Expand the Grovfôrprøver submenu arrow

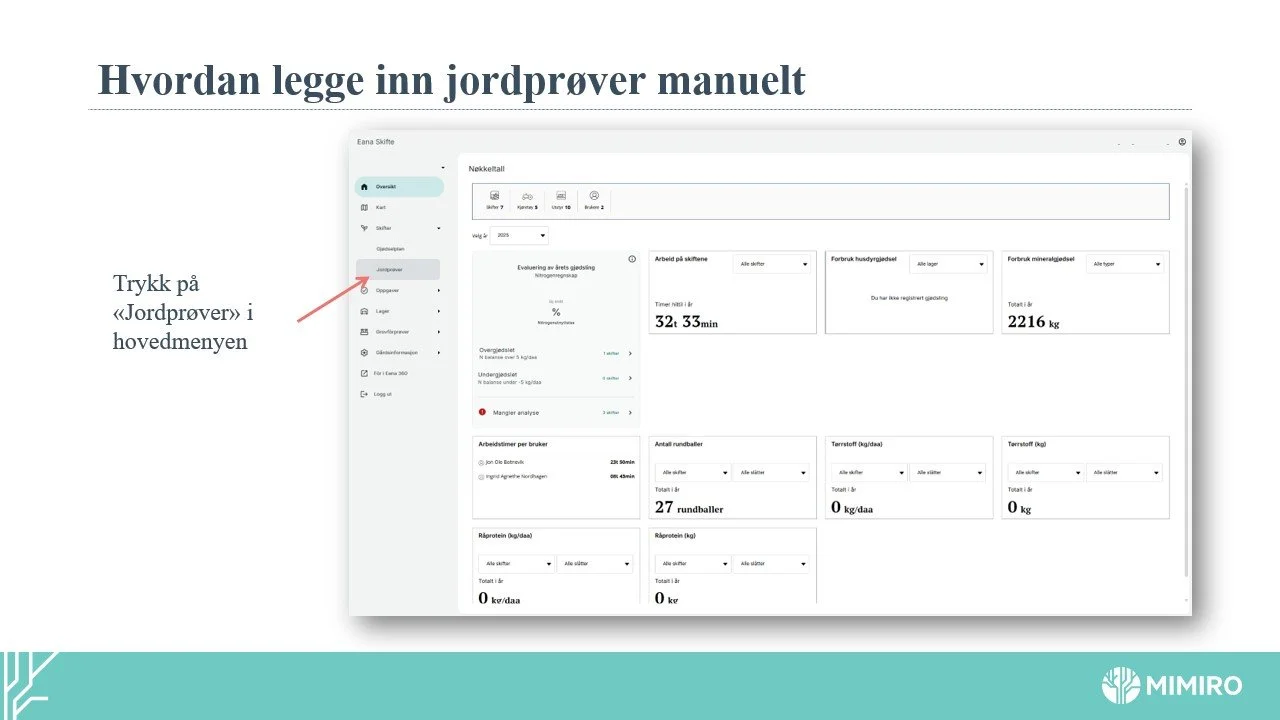(x=438, y=332)
